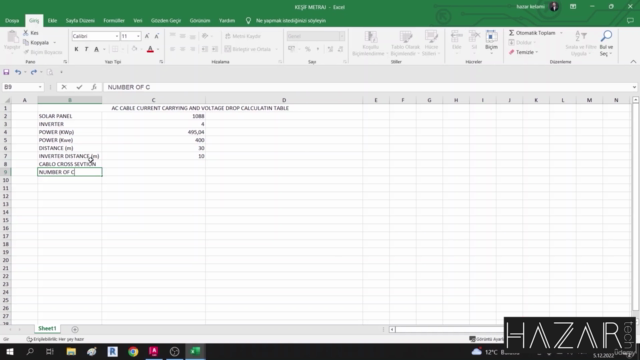Redo the last action
Image resolution: width=640 pixels, height=360 pixels.
pyautogui.click(x=33, y=72)
